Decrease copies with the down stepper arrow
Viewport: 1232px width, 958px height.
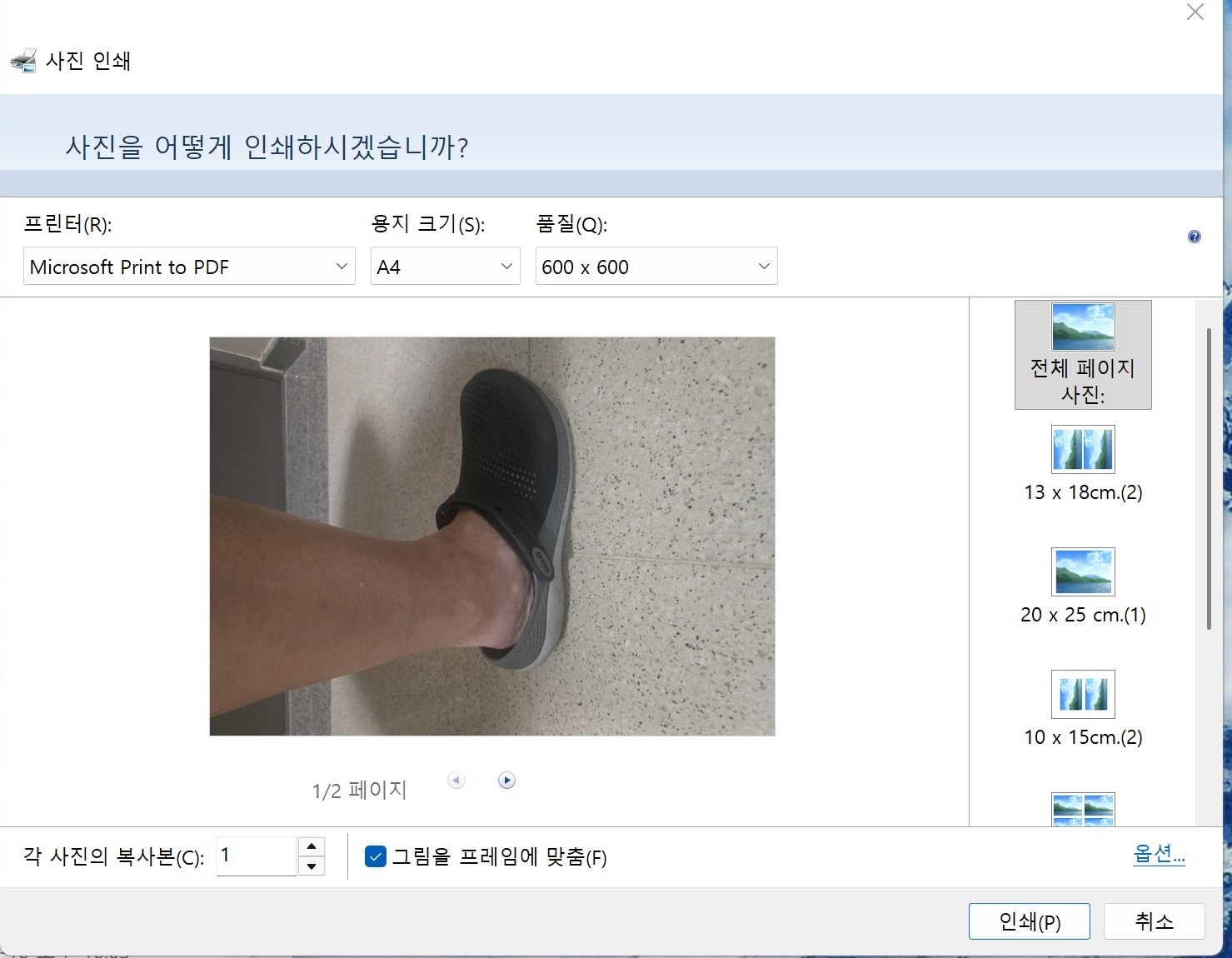(311, 866)
